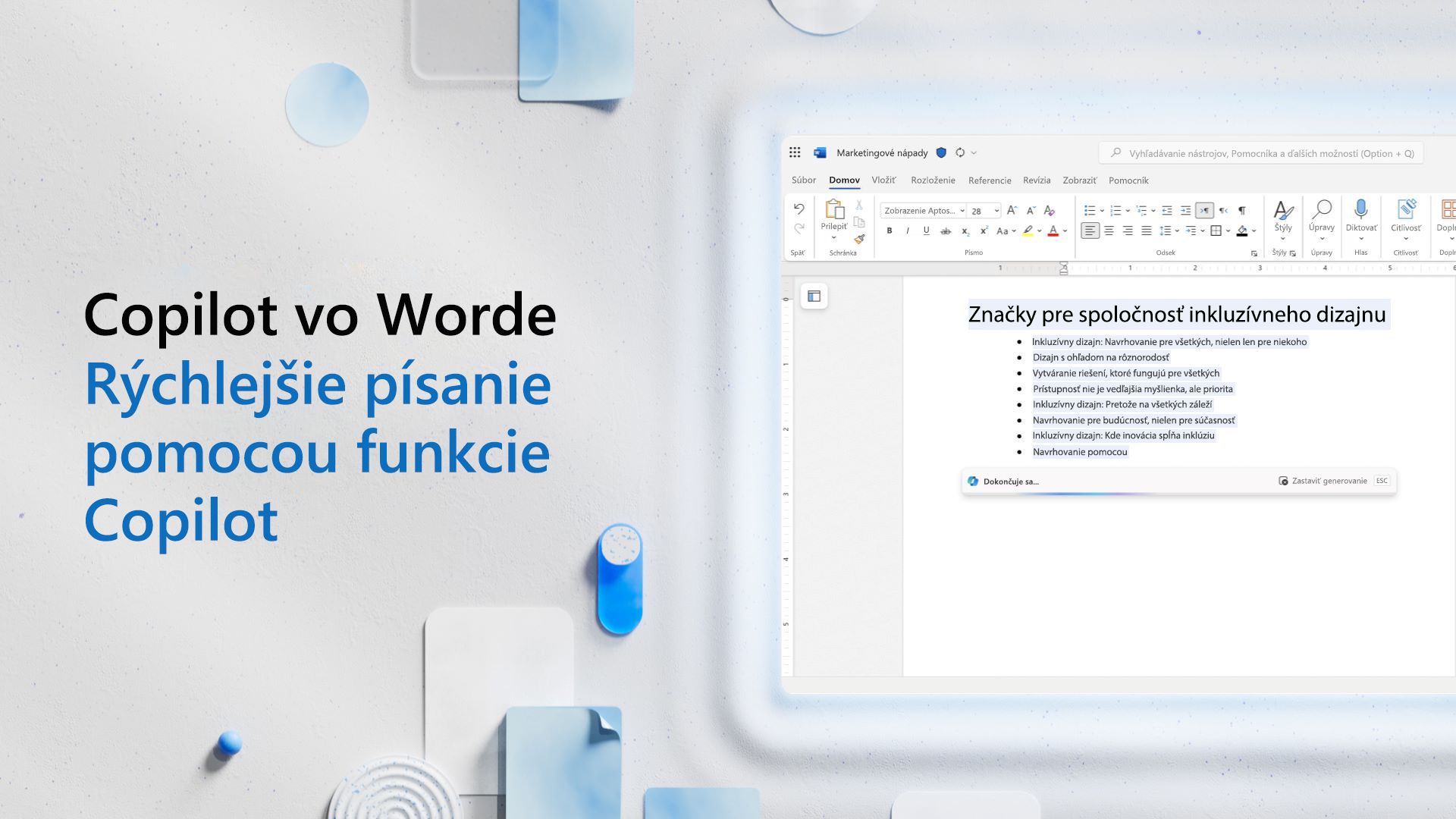The width and height of the screenshot is (1456, 819).
Task: Switch to the Revízia tab
Action: pyautogui.click(x=1037, y=180)
